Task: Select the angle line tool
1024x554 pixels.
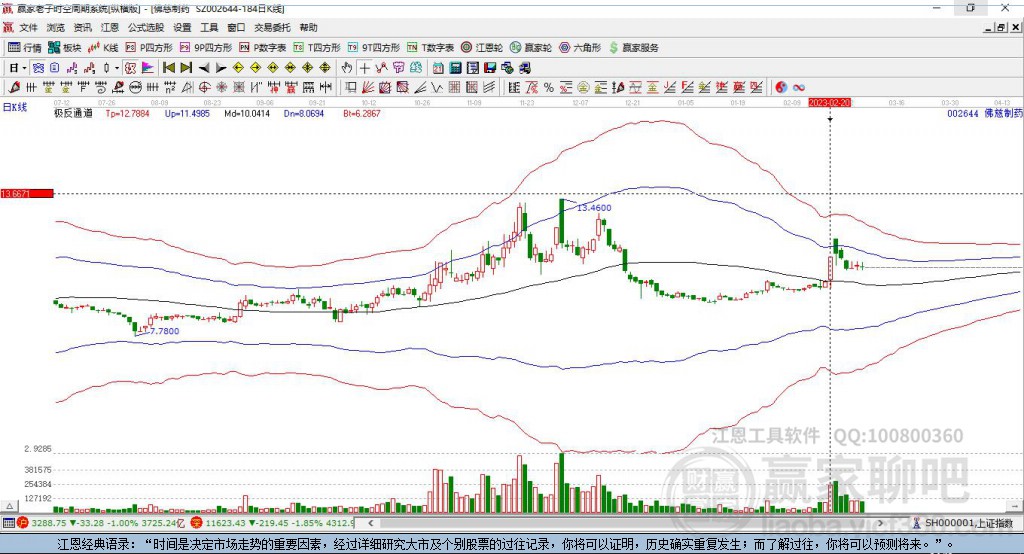Action: point(419,87)
